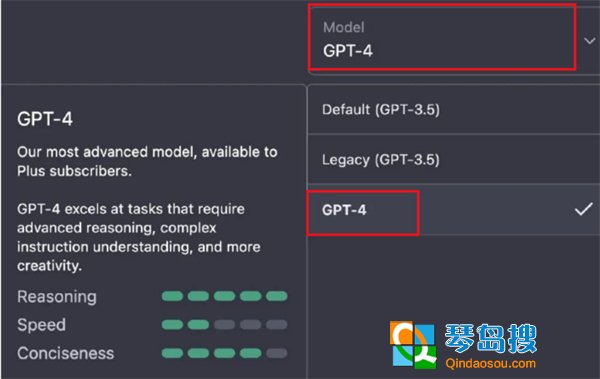
Task: Click the first green Reasoning rating pill
Action: [172, 296]
